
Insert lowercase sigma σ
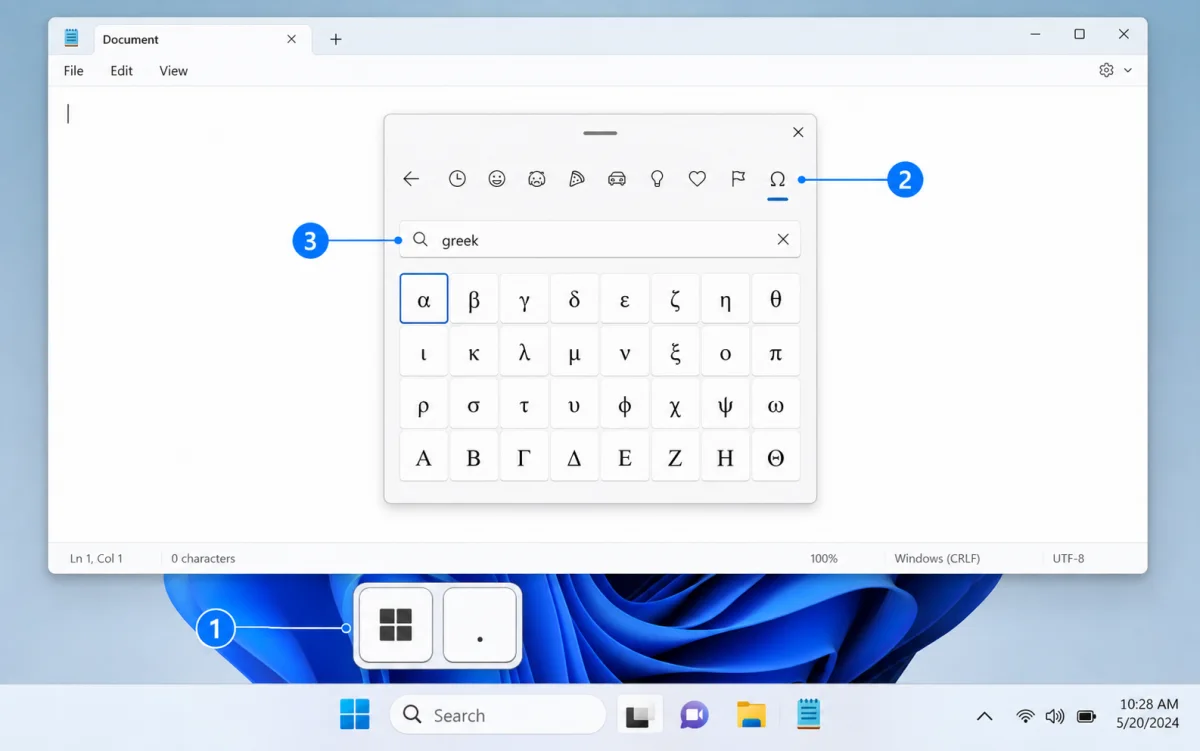(474, 405)
